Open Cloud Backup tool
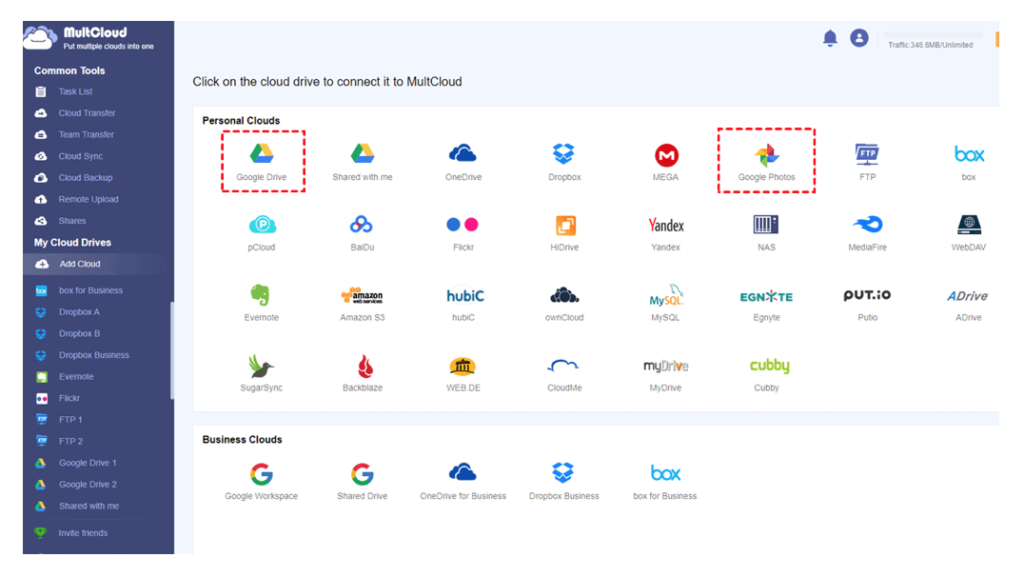 pos(85,178)
